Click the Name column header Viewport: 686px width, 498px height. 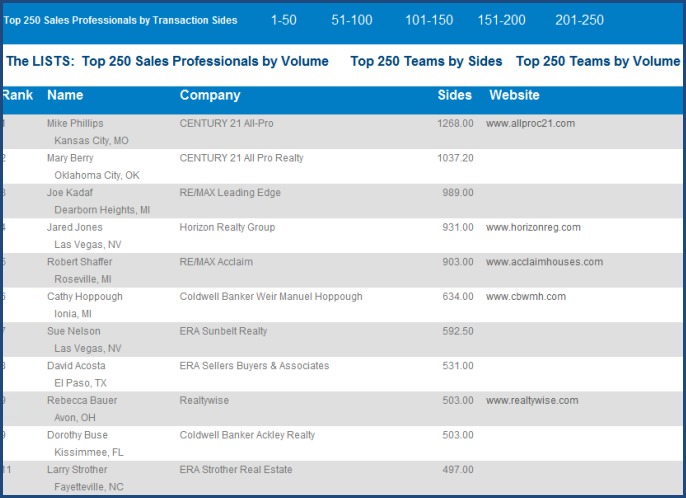[65, 95]
